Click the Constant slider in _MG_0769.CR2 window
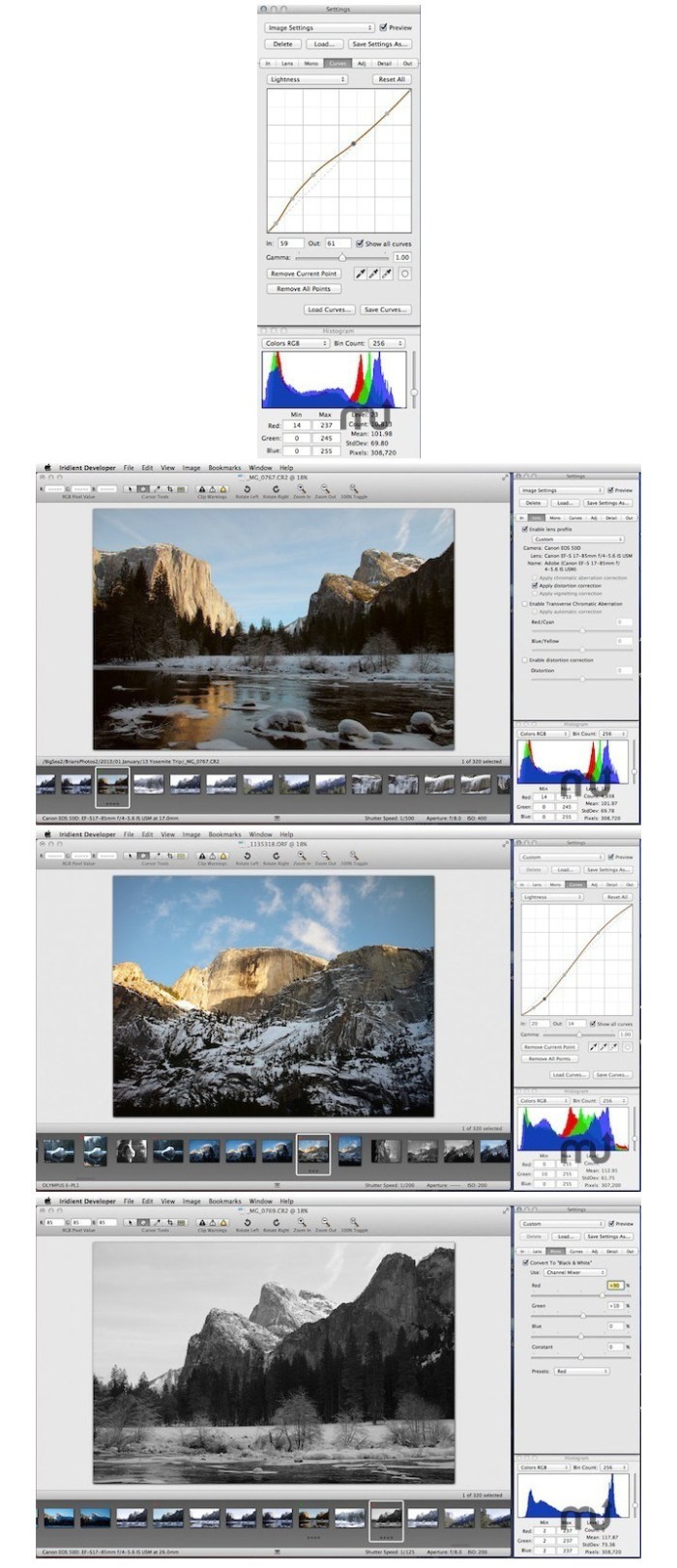The width and height of the screenshot is (677, 1568). tap(581, 1355)
